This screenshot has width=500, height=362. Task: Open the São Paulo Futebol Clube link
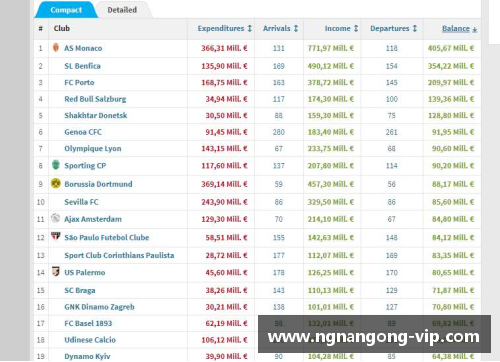pyautogui.click(x=107, y=237)
